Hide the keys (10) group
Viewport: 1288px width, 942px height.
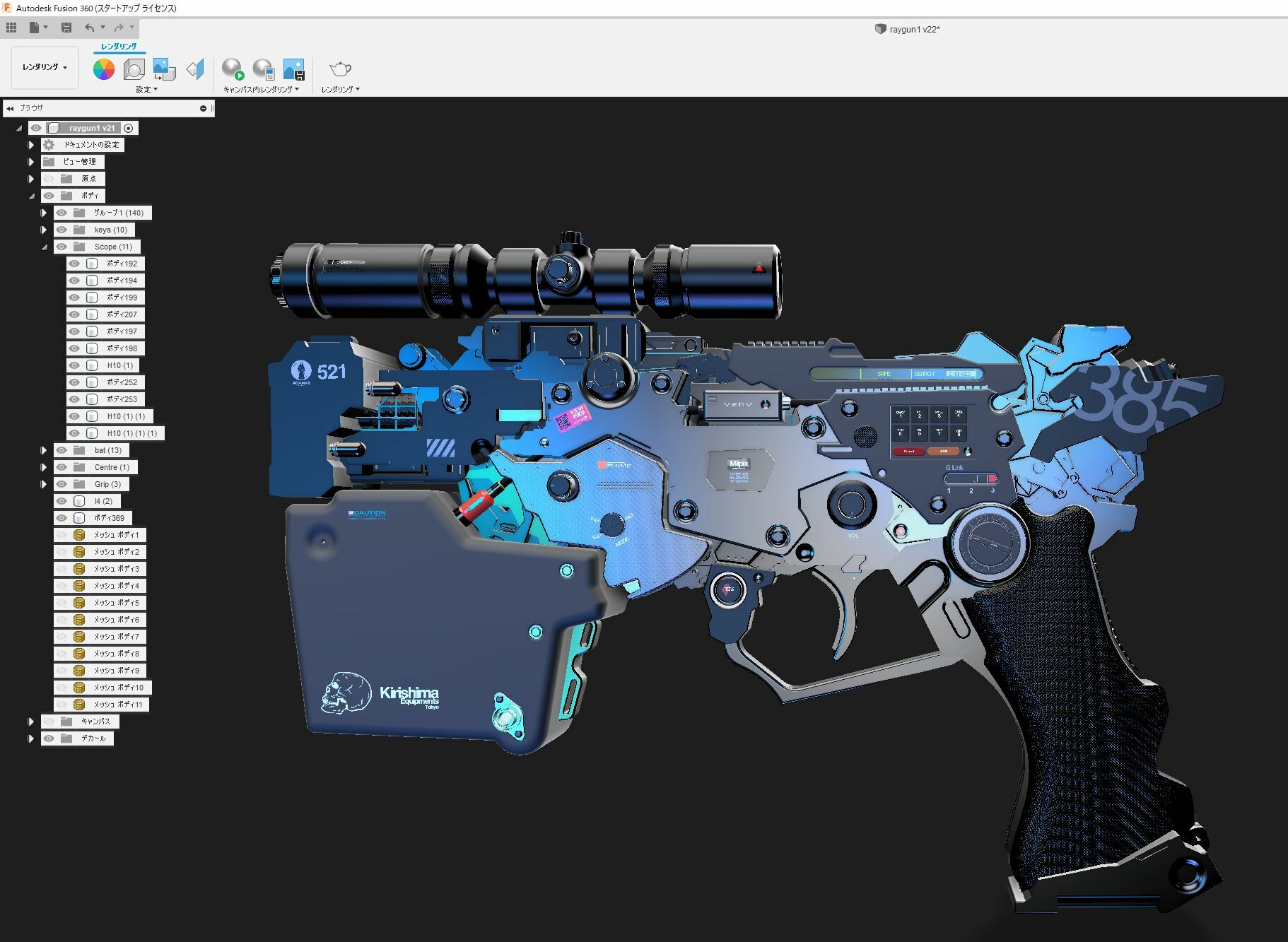[x=62, y=230]
